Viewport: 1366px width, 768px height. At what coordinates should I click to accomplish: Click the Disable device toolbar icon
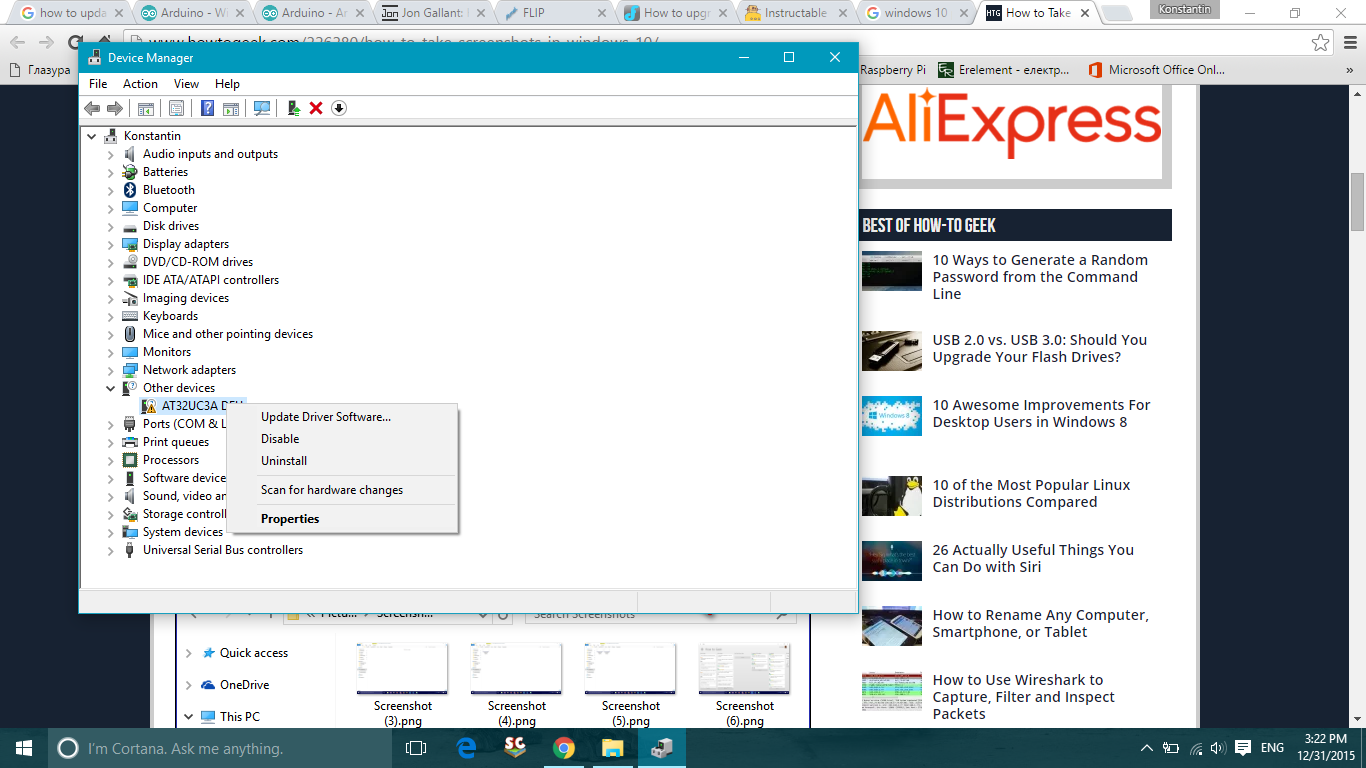[x=339, y=107]
